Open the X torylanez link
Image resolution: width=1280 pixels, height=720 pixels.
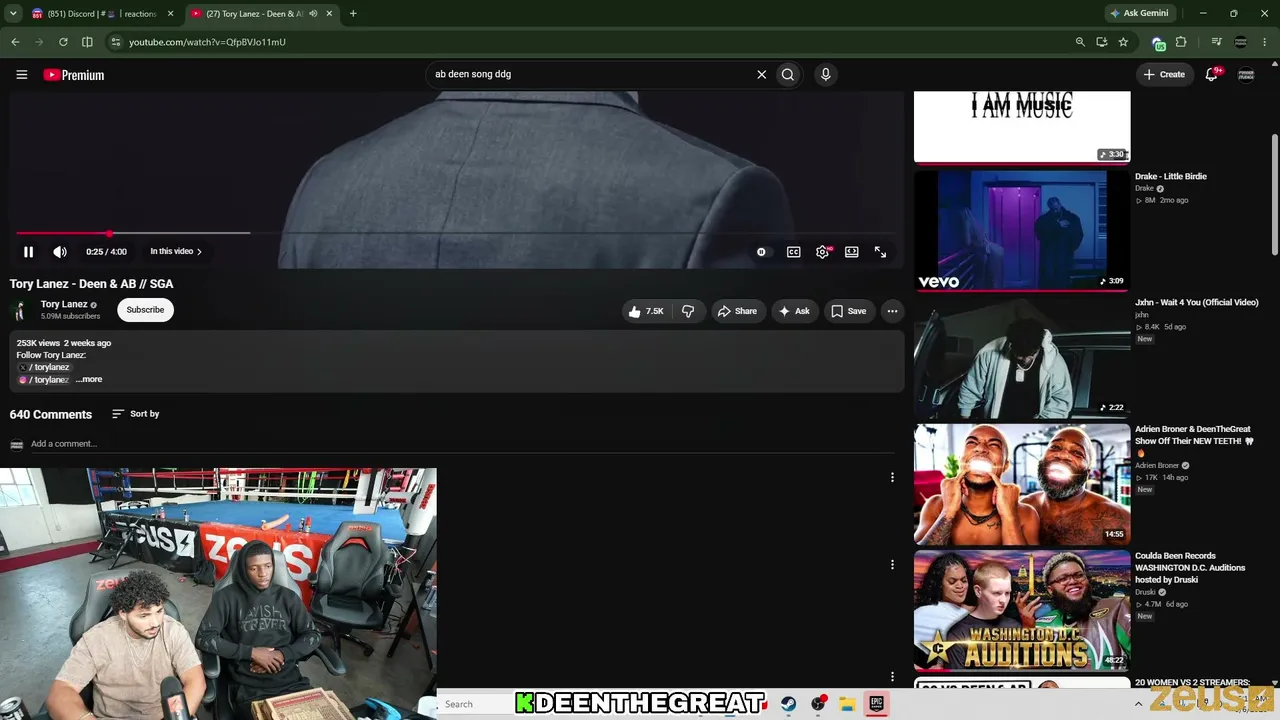click(x=44, y=367)
